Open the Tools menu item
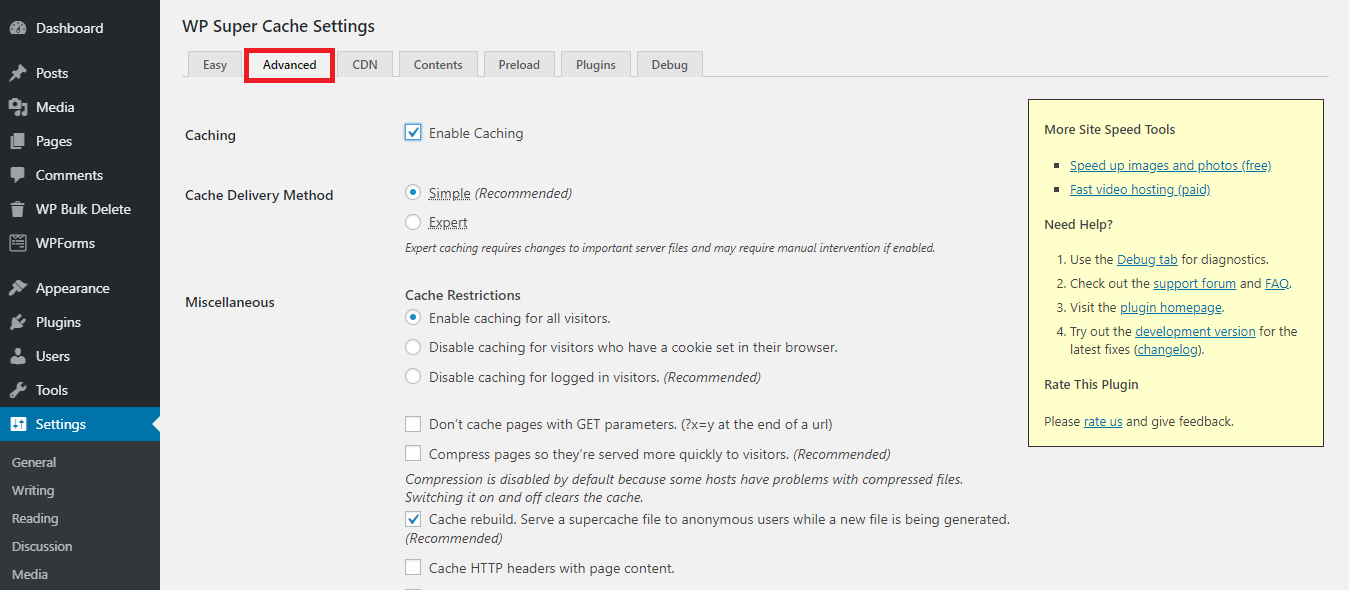1349x590 pixels. click(x=80, y=390)
